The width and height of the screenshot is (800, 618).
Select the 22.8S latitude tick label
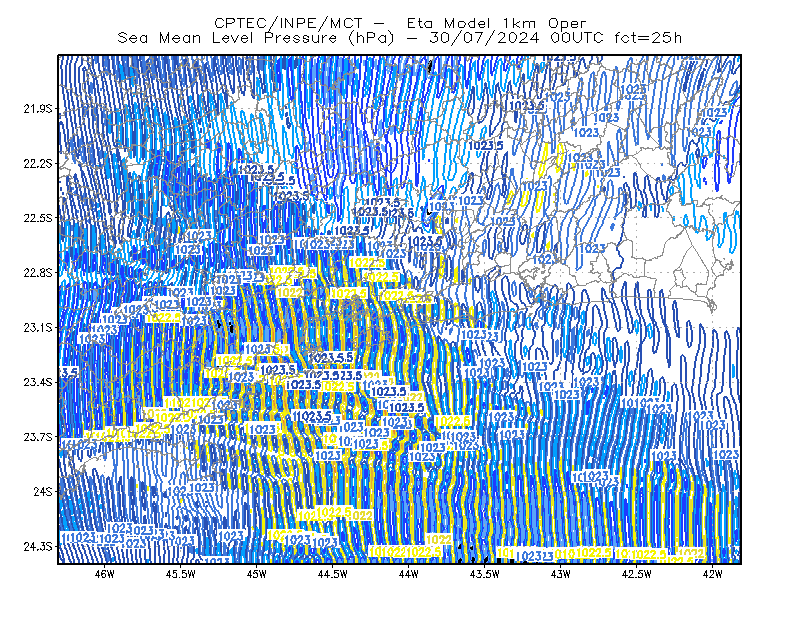coord(38,273)
